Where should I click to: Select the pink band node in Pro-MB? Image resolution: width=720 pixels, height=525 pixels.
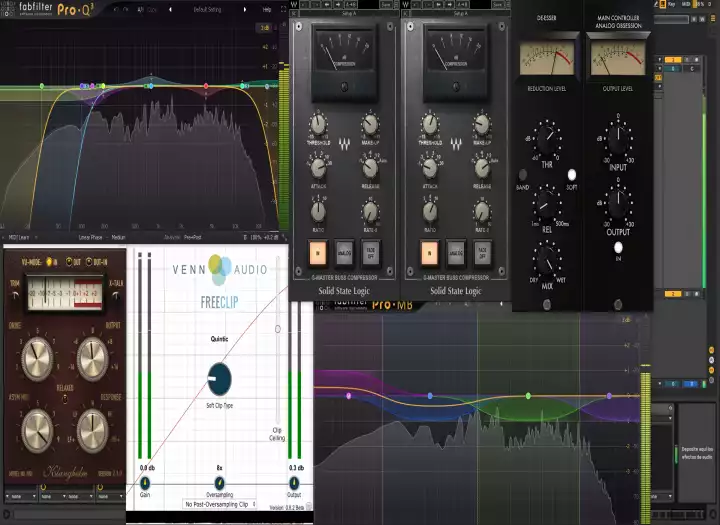coord(349,395)
